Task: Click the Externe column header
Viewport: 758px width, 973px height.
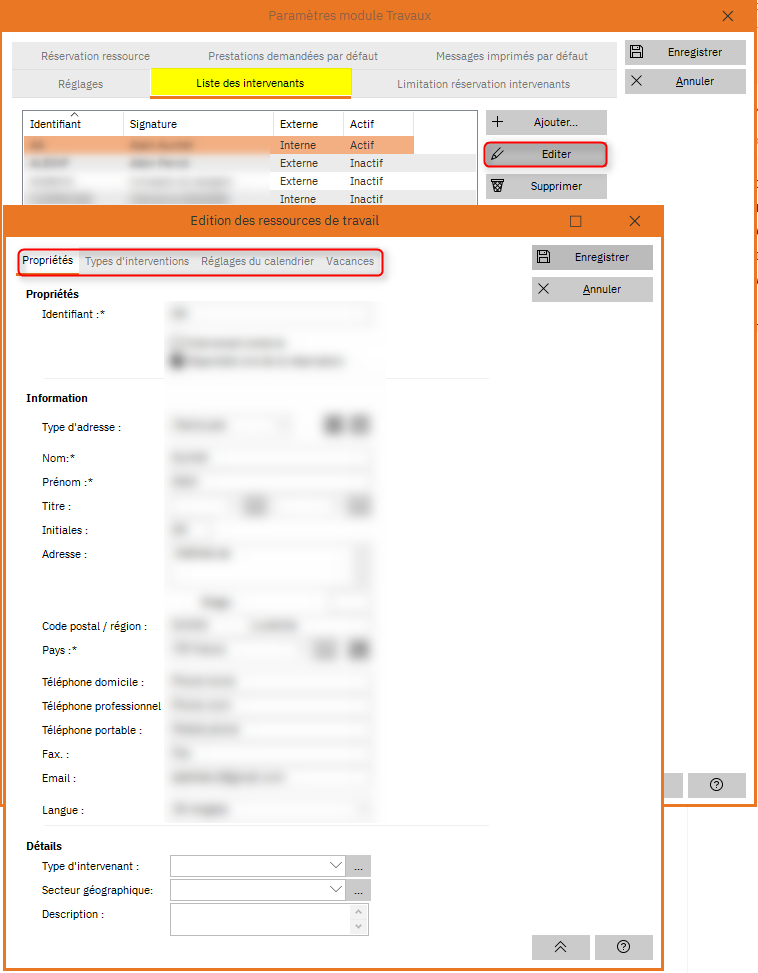Action: click(308, 124)
